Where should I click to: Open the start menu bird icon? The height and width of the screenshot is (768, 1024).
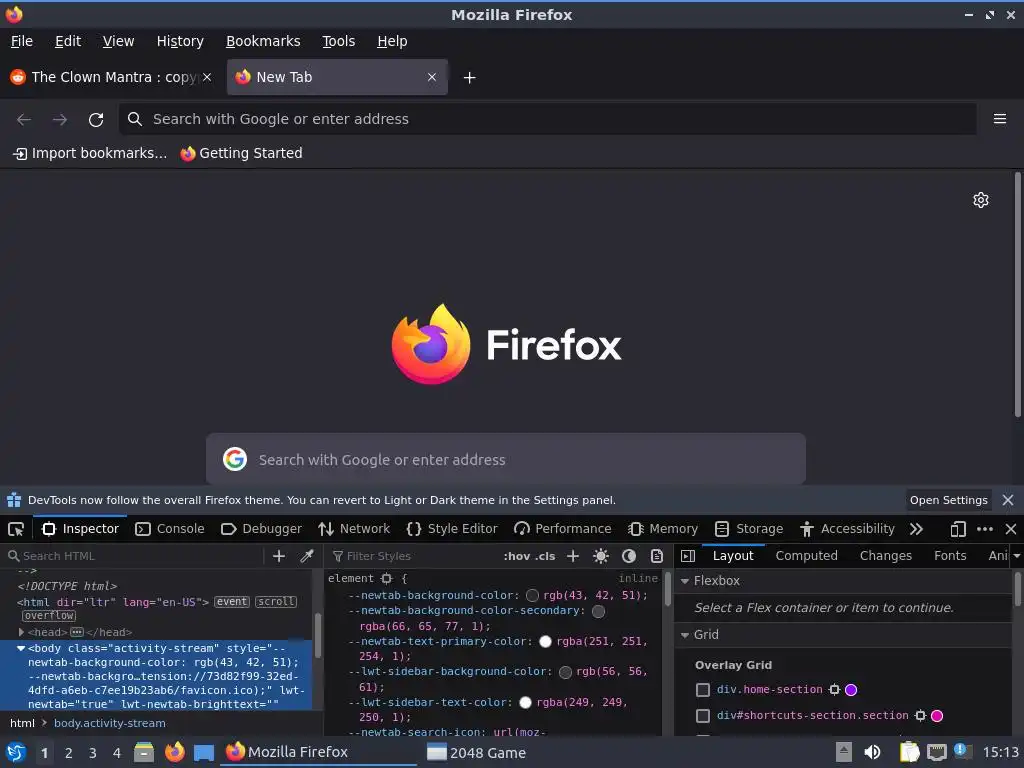[16, 752]
